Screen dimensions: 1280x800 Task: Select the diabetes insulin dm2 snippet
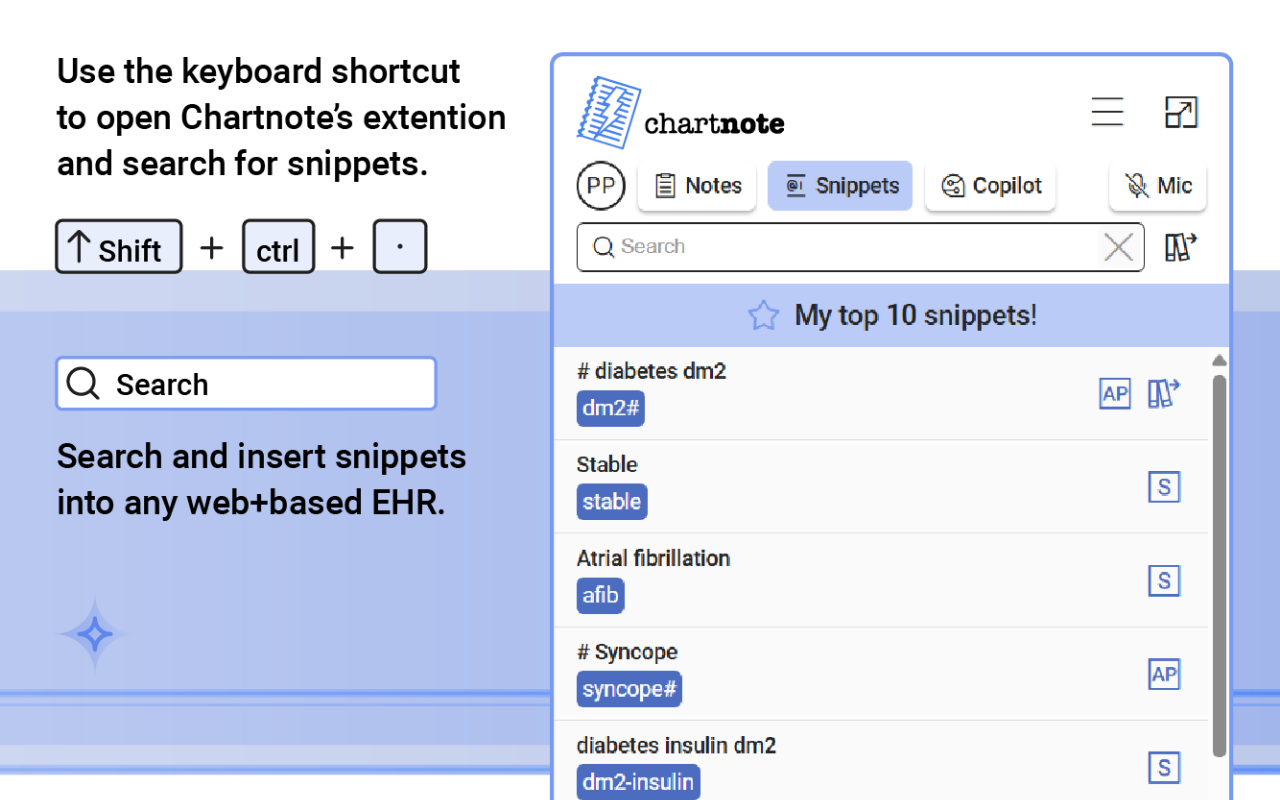point(676,746)
